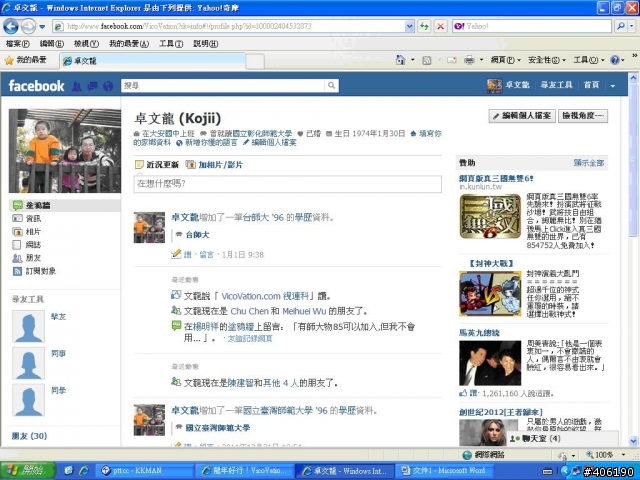Open the 編輯(E) menu
The image size is (640, 480).
51,43
